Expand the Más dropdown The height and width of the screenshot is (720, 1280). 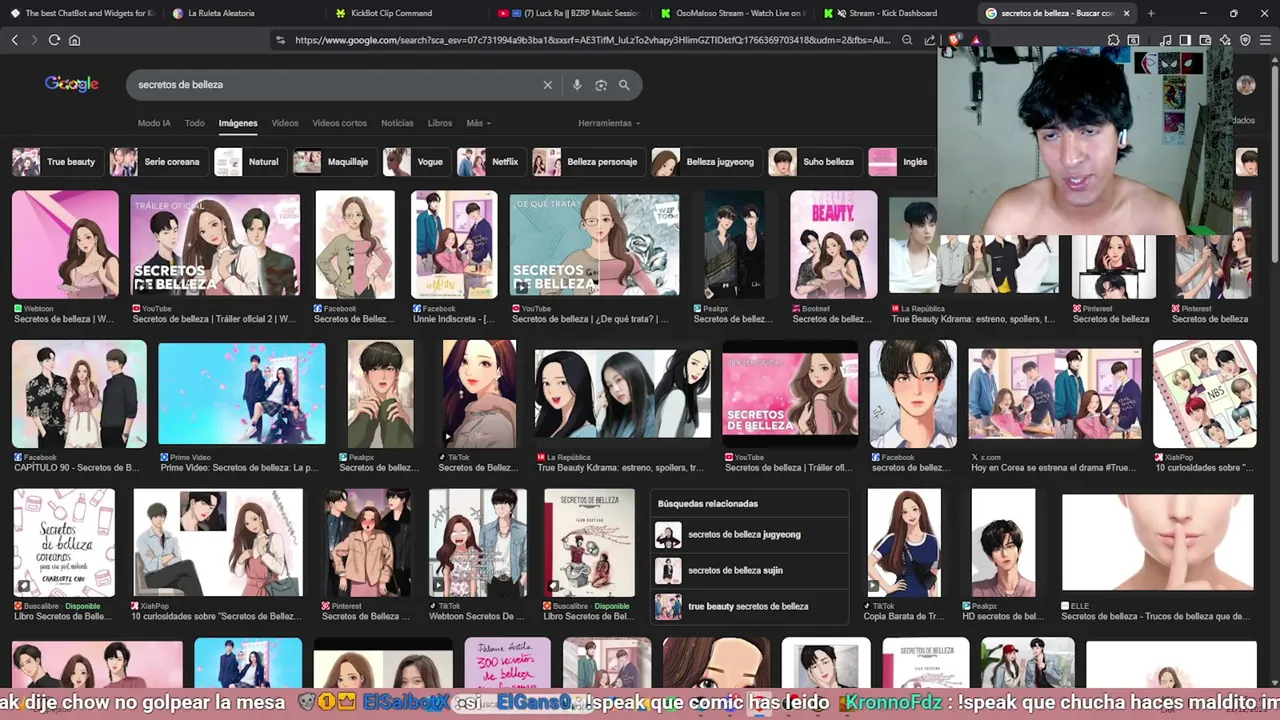pyautogui.click(x=478, y=123)
